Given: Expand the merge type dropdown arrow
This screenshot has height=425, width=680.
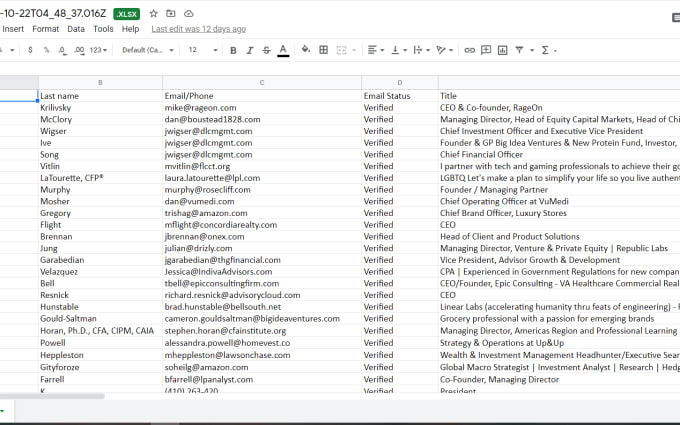Looking at the screenshot, I should click(x=354, y=50).
